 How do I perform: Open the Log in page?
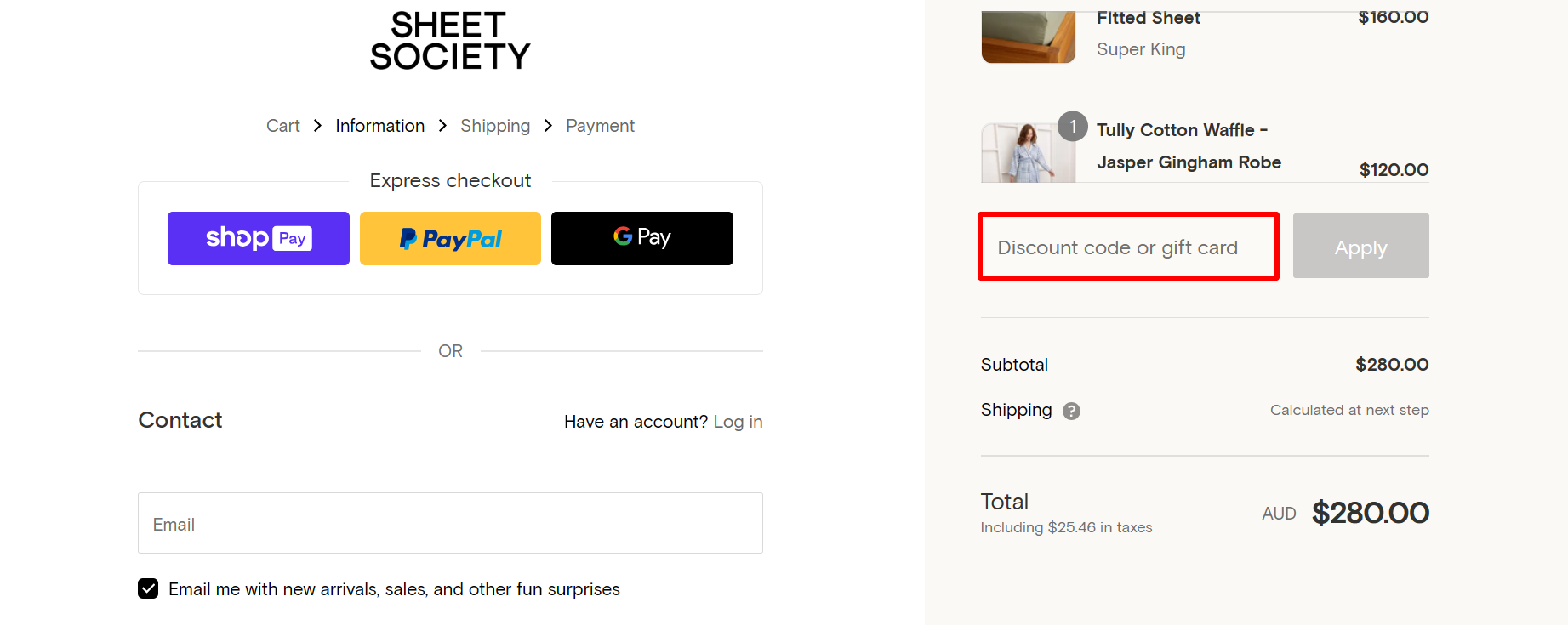tap(738, 421)
